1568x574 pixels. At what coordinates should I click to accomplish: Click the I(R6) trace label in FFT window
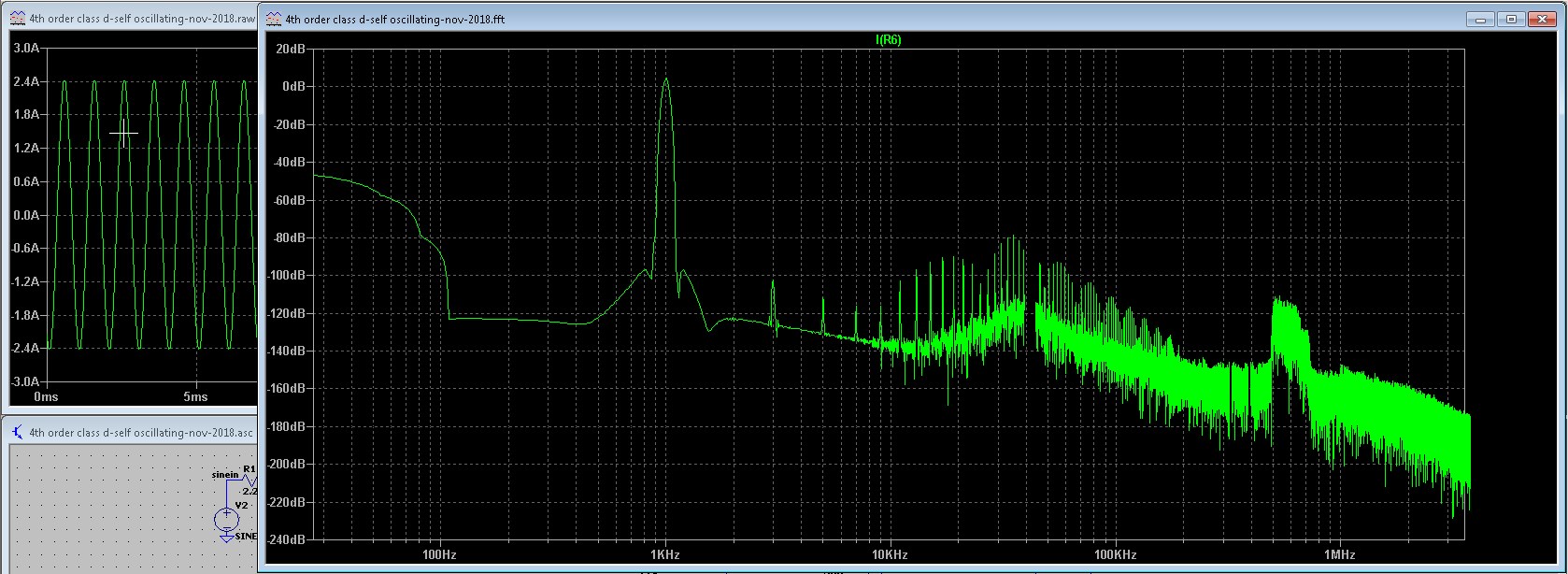click(888, 40)
